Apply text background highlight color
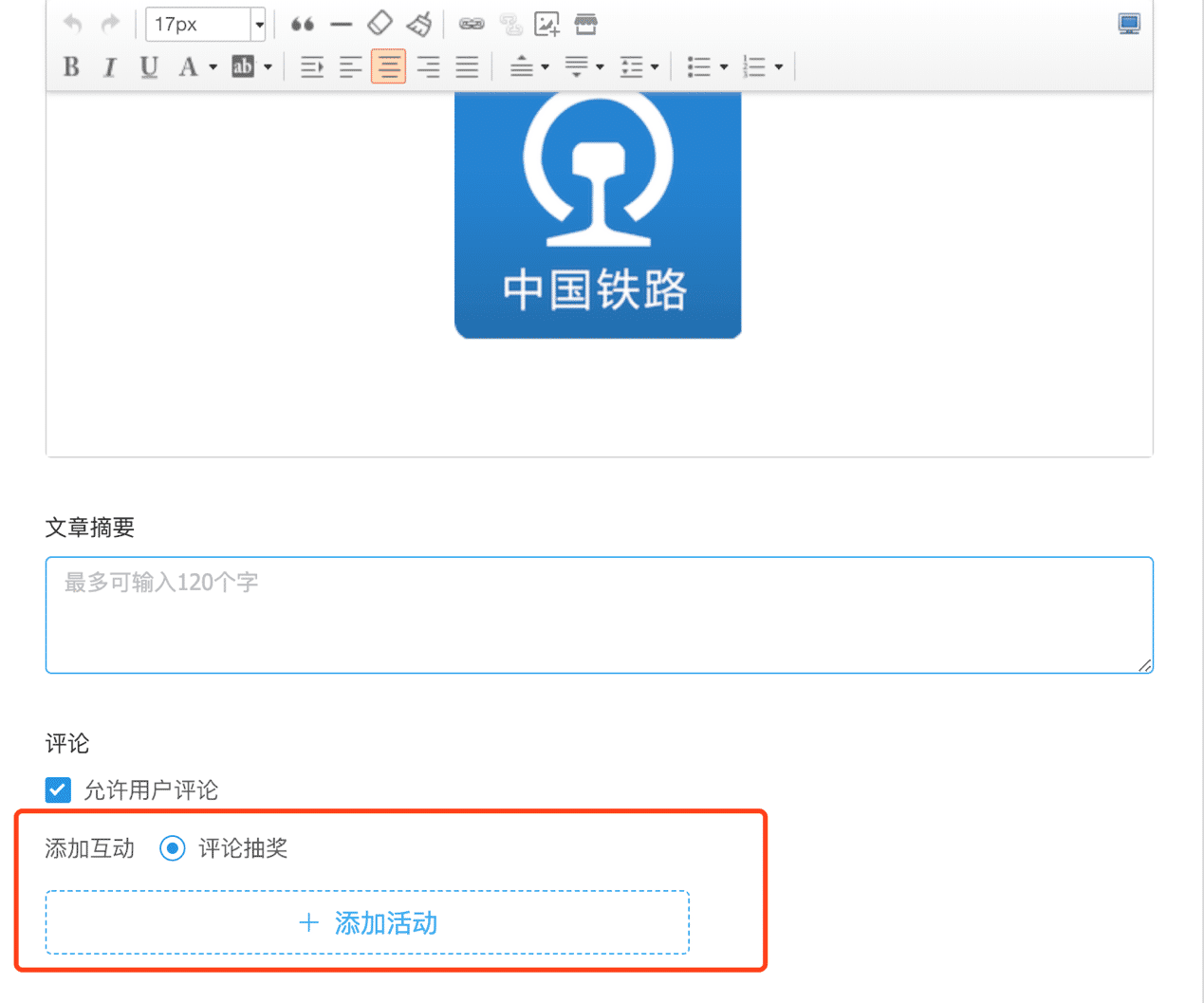 (x=243, y=66)
